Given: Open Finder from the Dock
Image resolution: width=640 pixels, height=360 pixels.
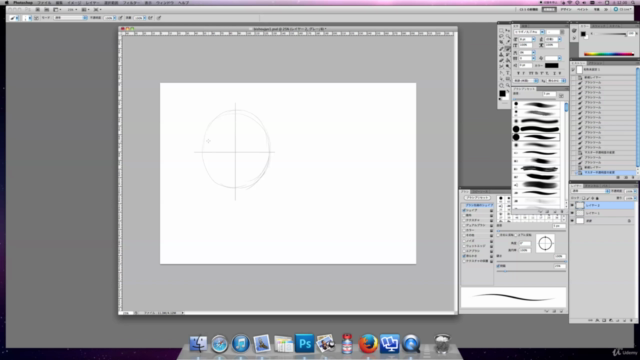Looking at the screenshot, I should point(198,343).
